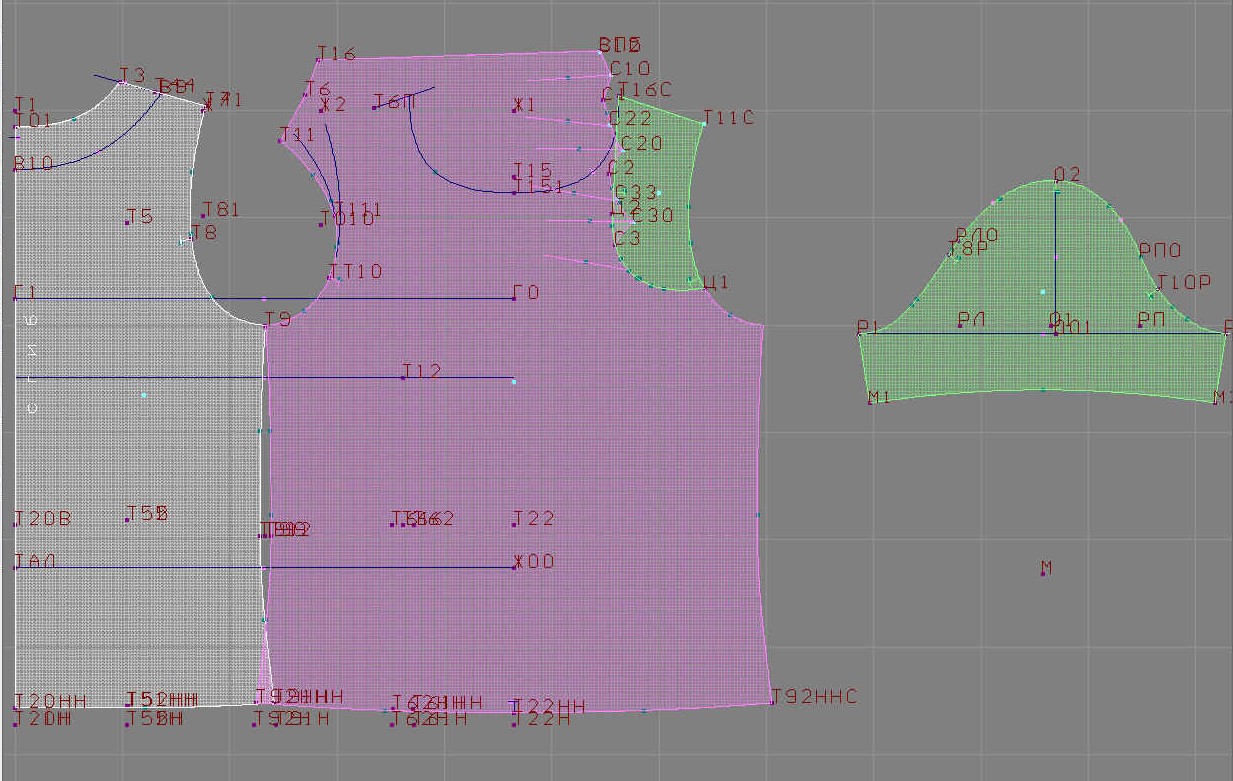Select point РП0 on the sleeve cap
Viewport: 1233px width, 781px height.
(1141, 257)
